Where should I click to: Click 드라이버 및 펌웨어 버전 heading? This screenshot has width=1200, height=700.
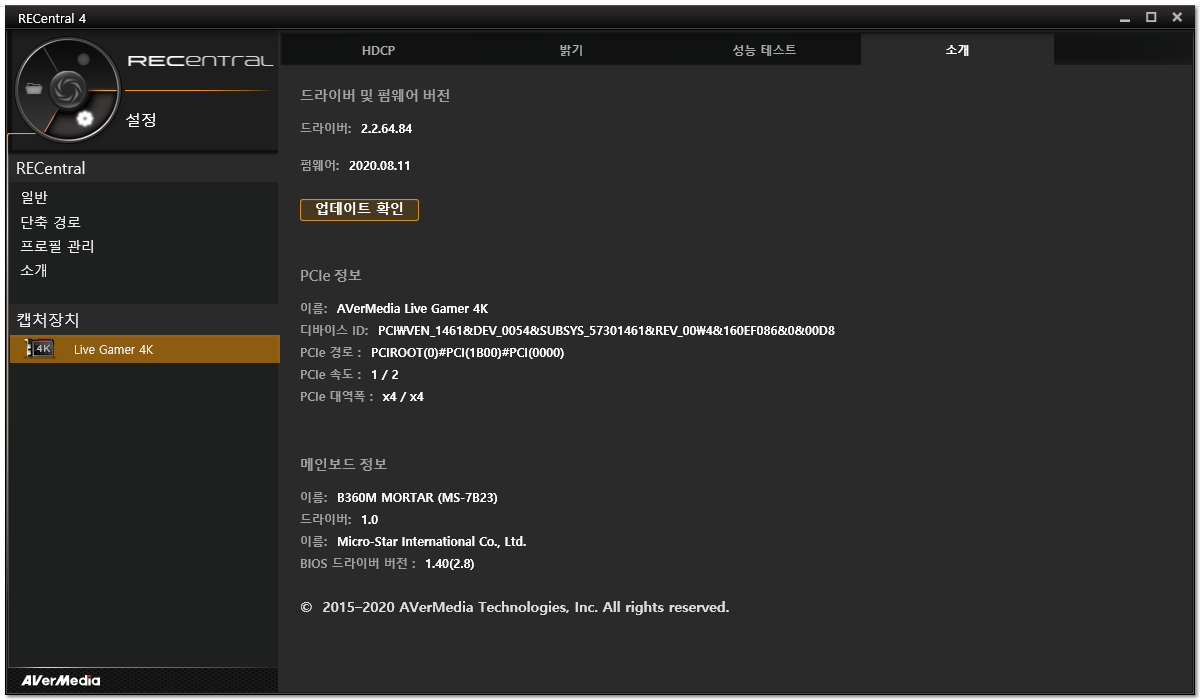tap(375, 95)
